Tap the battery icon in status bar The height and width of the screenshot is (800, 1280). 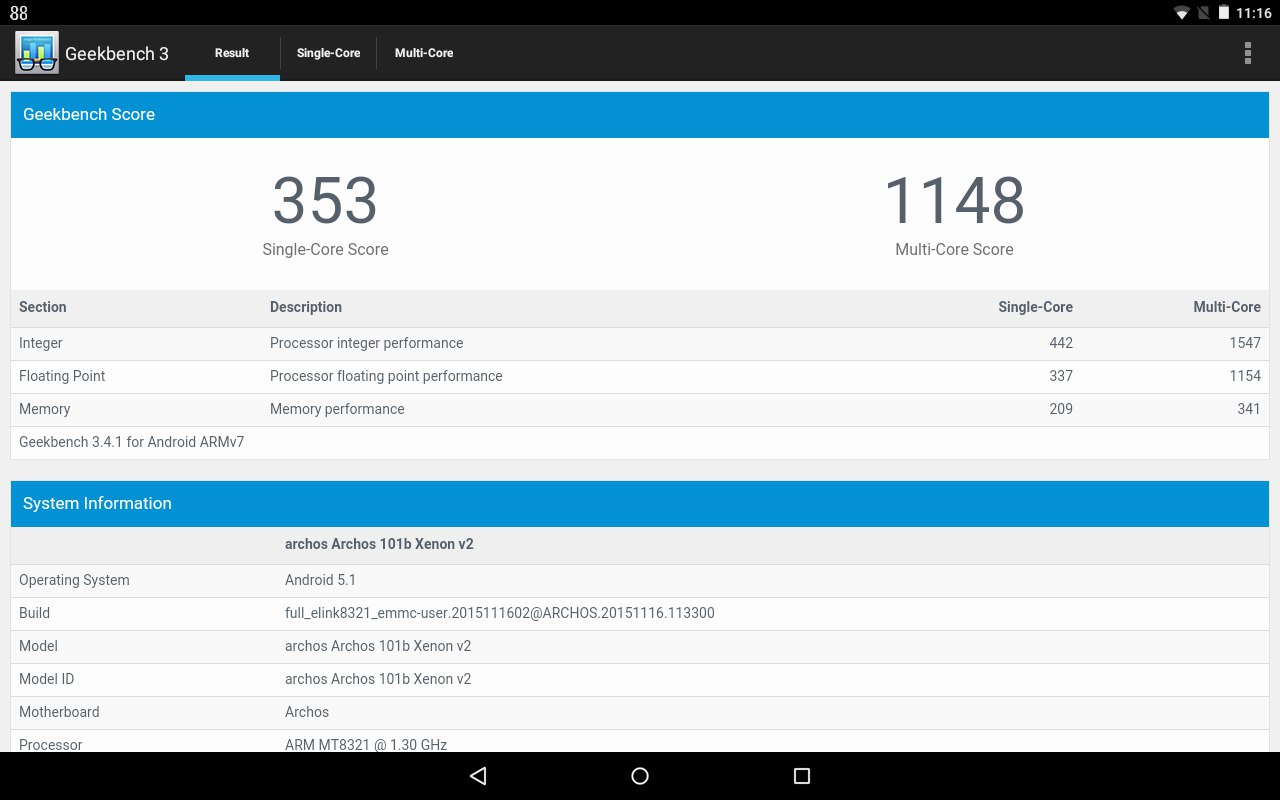point(1223,13)
